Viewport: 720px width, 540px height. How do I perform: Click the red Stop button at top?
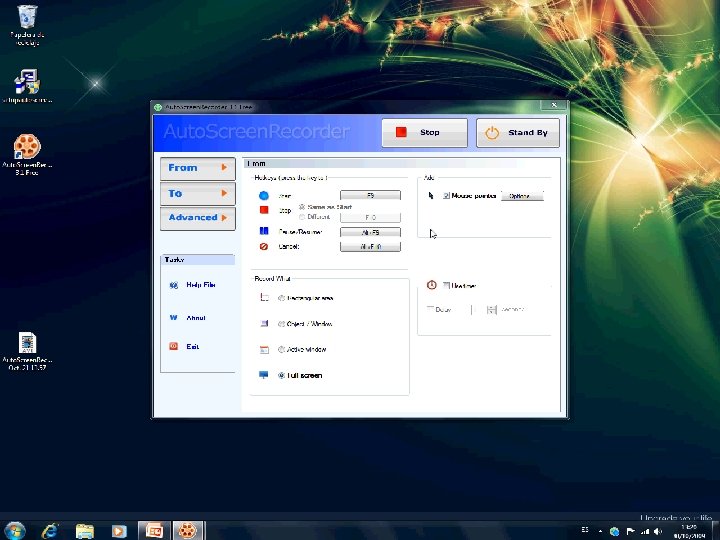coord(424,133)
